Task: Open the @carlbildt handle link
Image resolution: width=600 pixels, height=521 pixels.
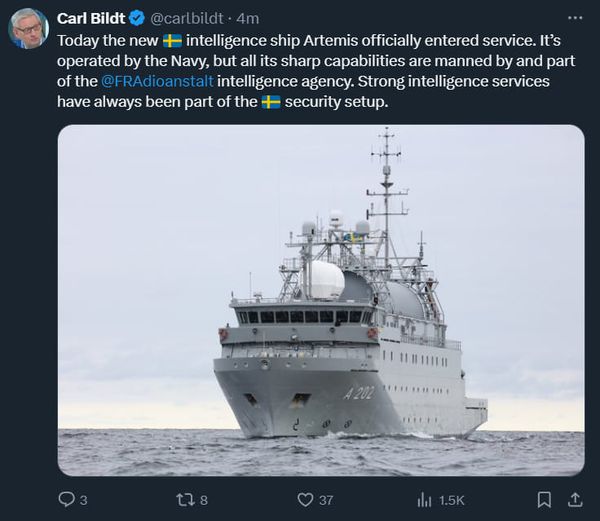Action: [x=188, y=18]
